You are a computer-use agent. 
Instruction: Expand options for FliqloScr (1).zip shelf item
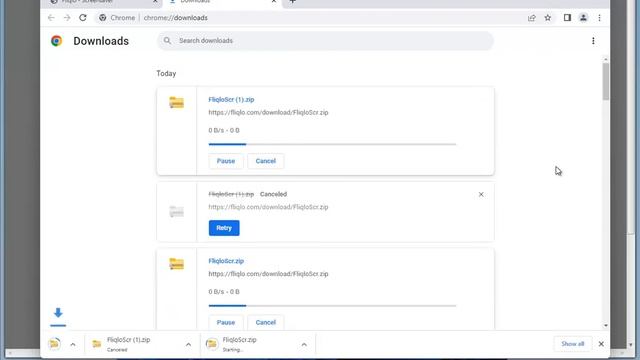188,344
